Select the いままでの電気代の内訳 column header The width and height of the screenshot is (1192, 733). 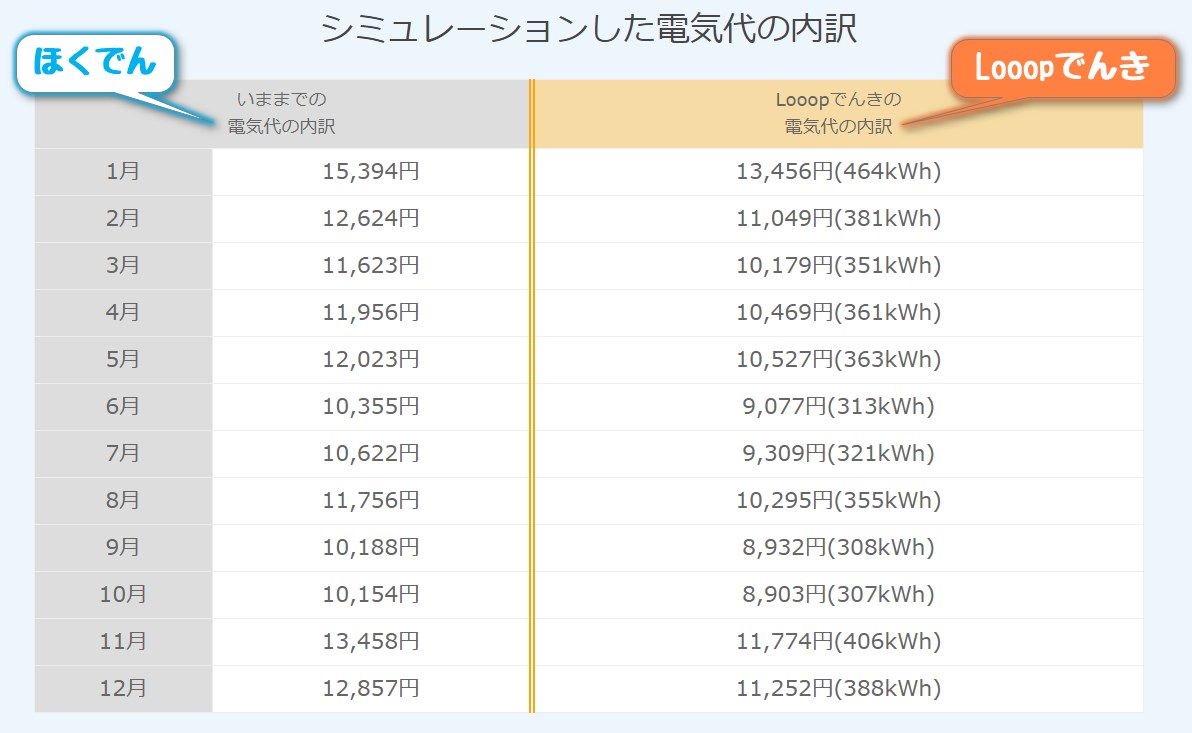281,113
